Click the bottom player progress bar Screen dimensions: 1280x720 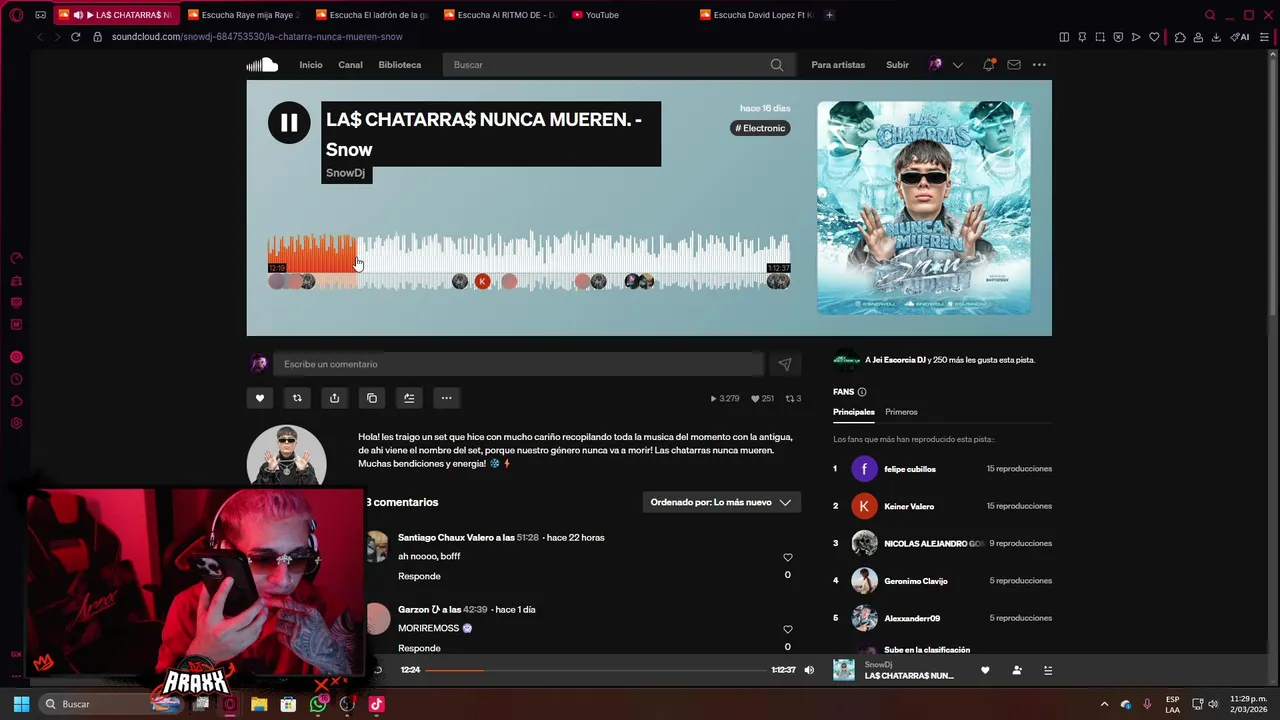click(x=596, y=670)
